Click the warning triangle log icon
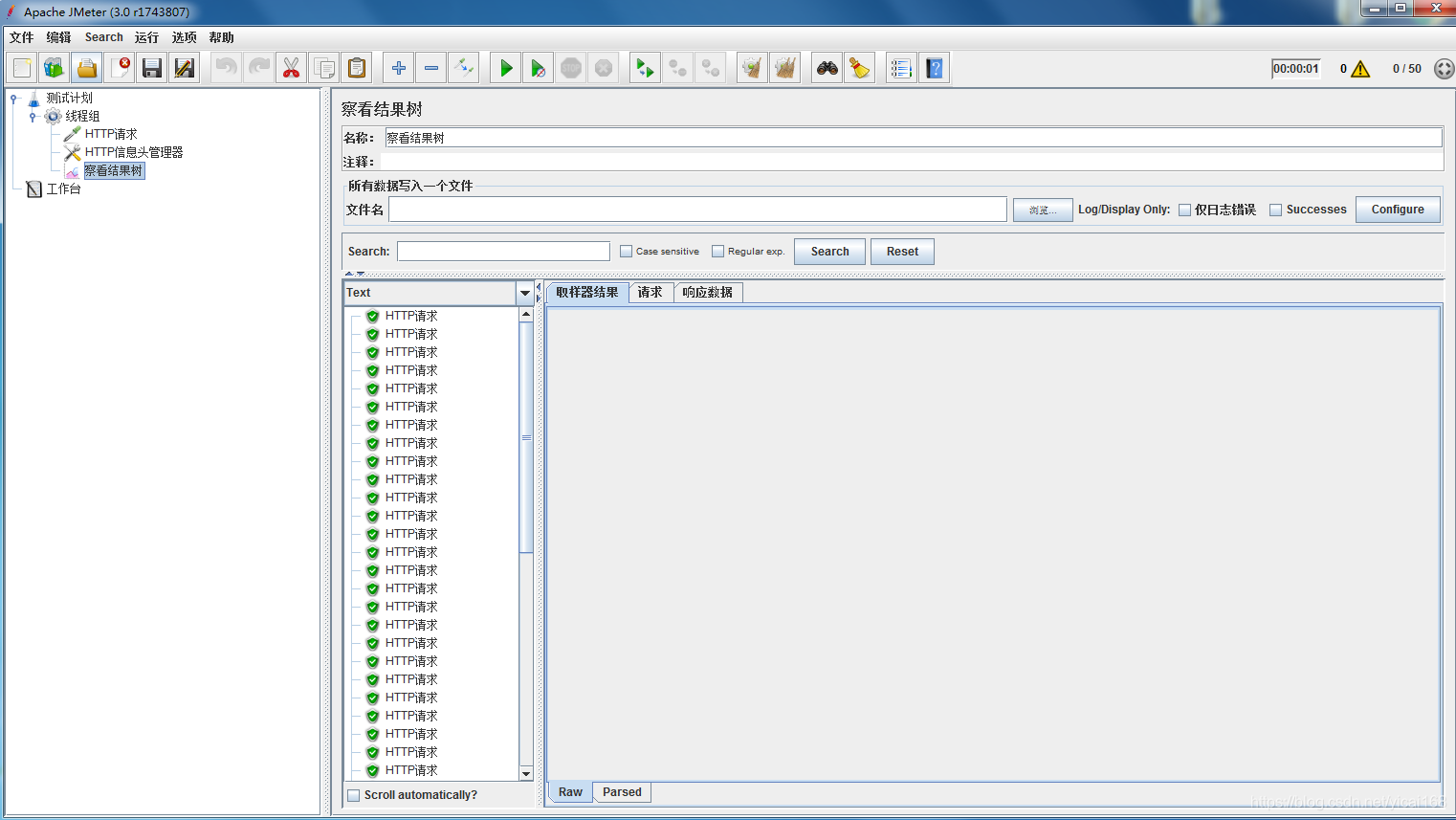 [1360, 69]
